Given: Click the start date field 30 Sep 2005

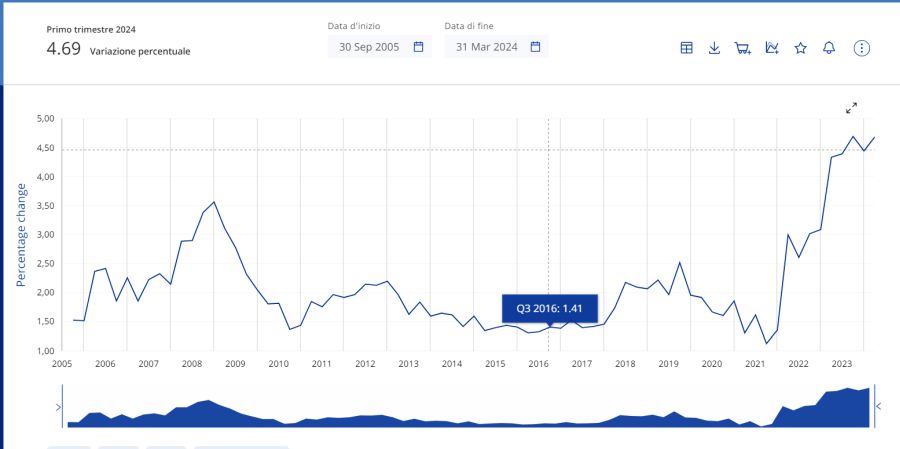Looking at the screenshot, I should click(368, 46).
